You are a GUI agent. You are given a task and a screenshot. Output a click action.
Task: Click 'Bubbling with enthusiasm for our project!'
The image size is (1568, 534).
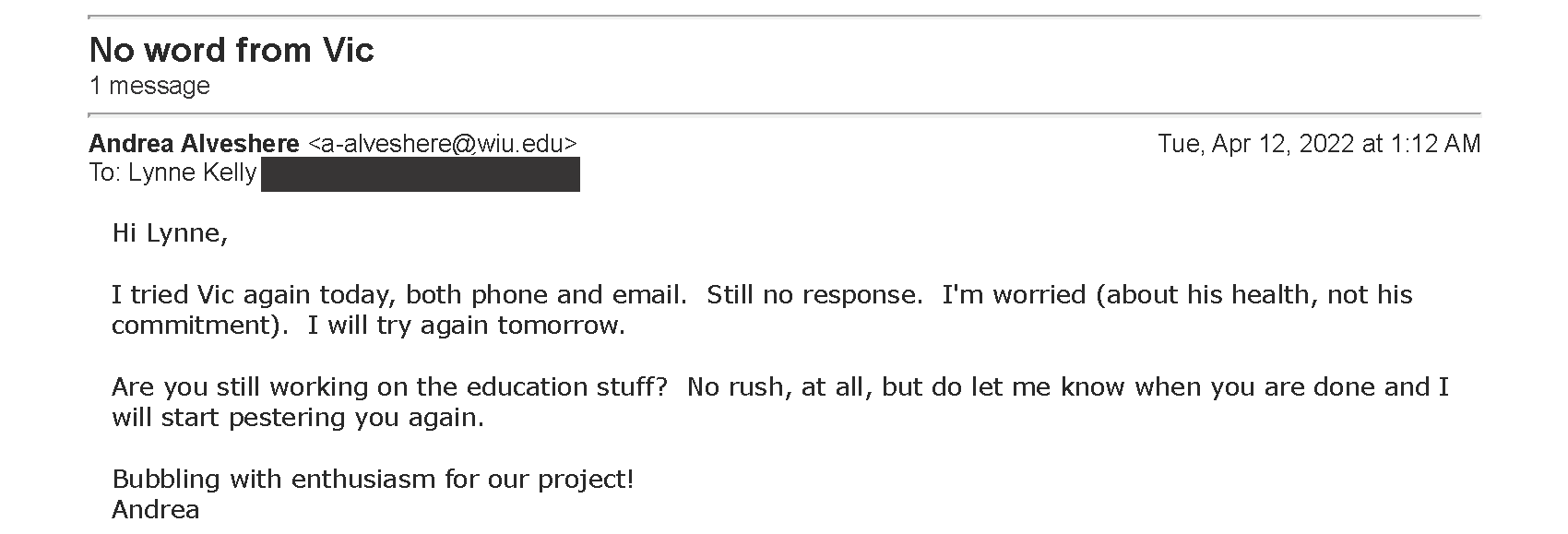tap(373, 480)
